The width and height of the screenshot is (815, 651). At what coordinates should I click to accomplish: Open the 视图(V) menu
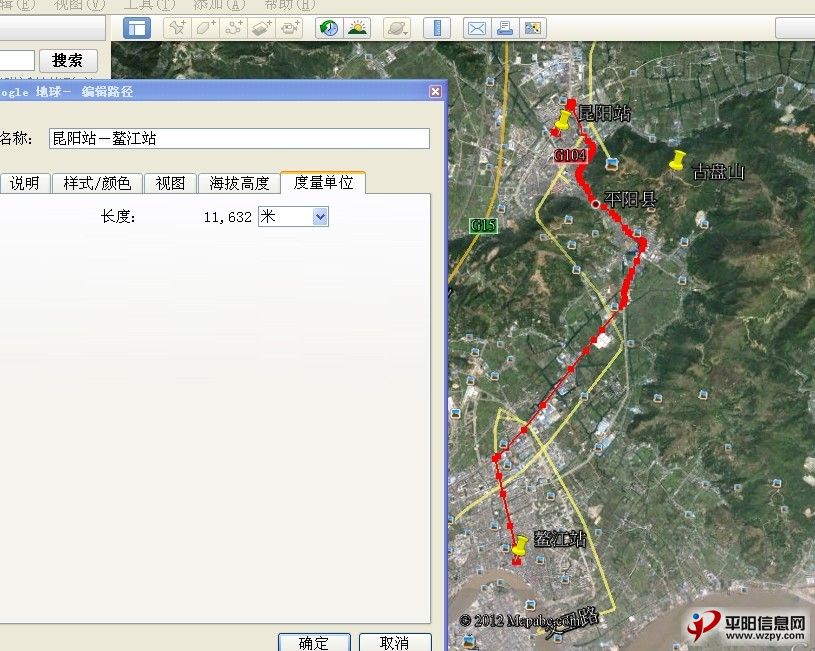tap(80, 5)
